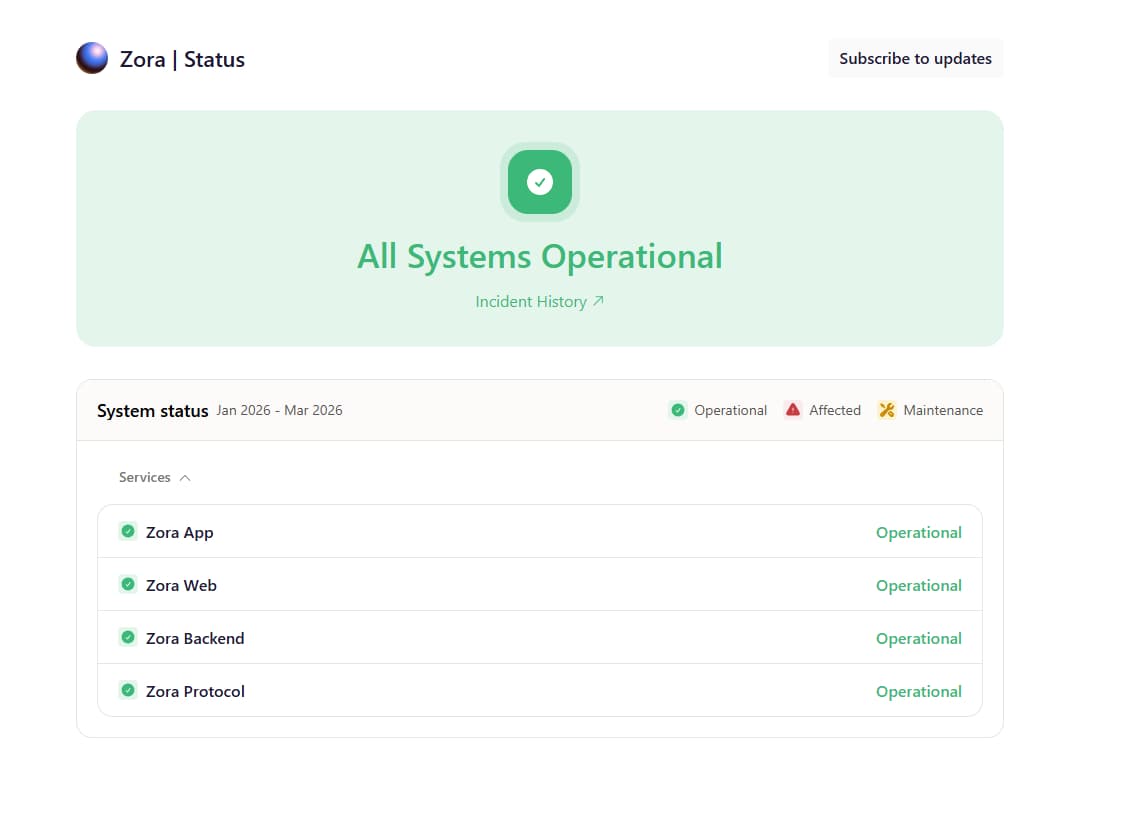Click the Services group label
Screen dimensions: 1139x828
click(x=145, y=478)
